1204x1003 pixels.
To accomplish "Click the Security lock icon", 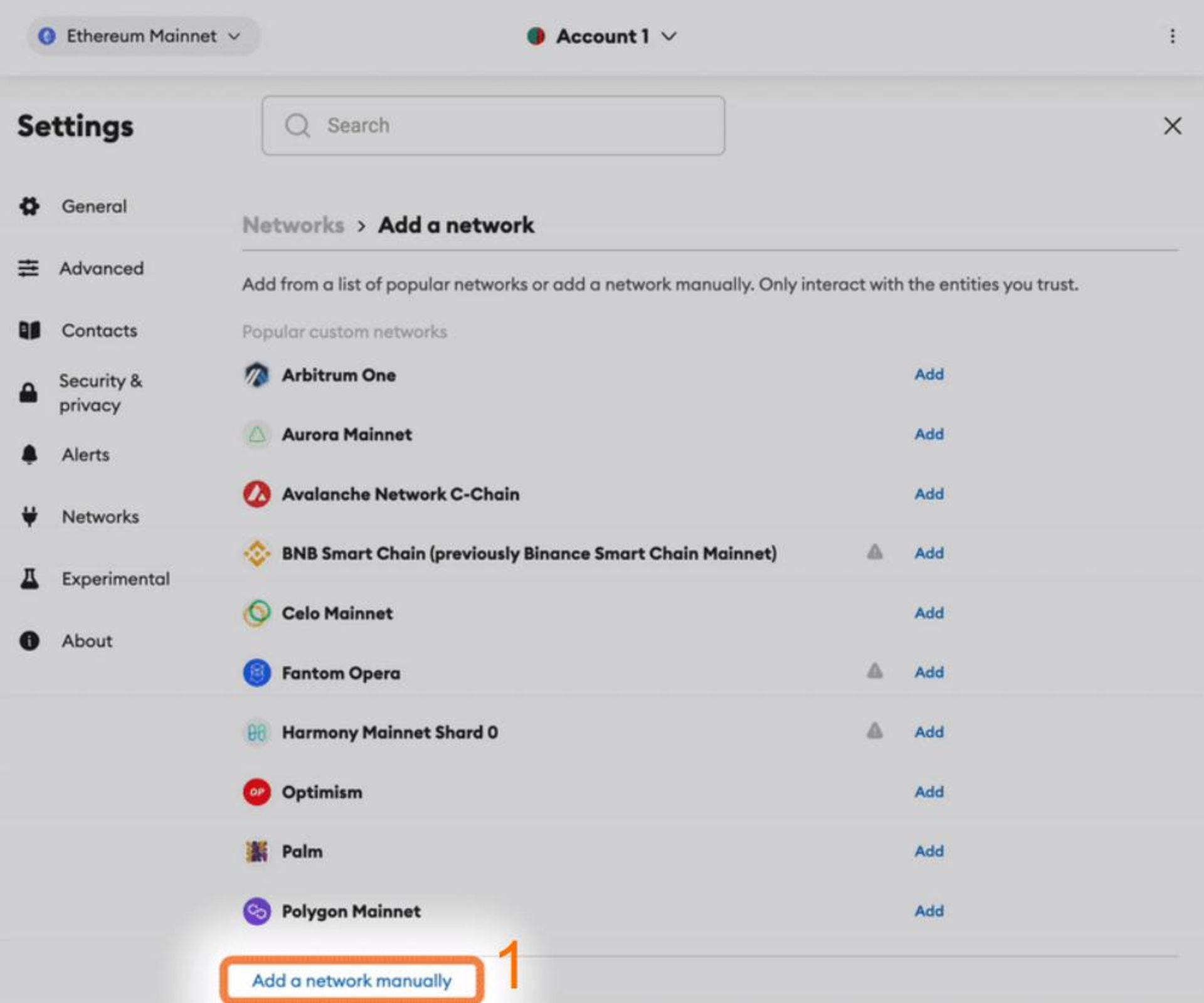I will tap(28, 393).
